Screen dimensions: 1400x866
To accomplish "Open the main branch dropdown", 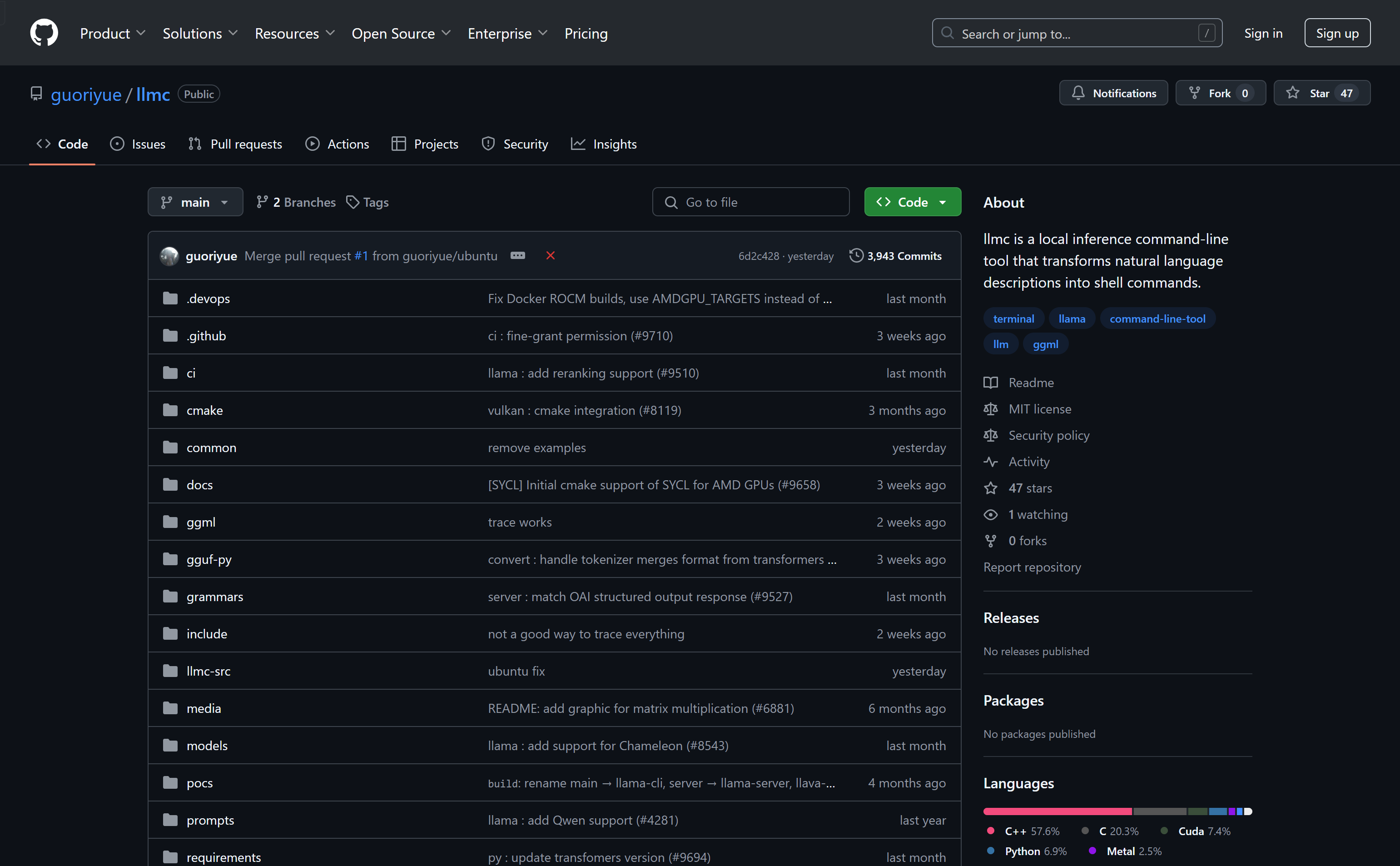I will pyautogui.click(x=195, y=202).
